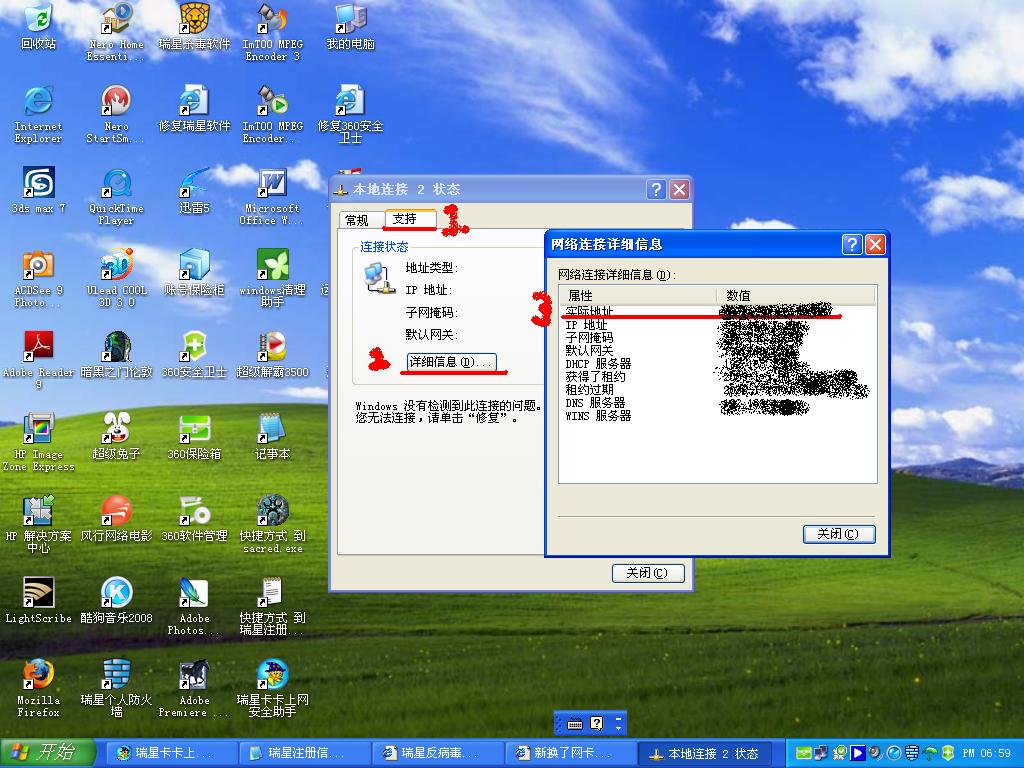Switch to the 支持 tab
The image size is (1024, 768).
409,219
